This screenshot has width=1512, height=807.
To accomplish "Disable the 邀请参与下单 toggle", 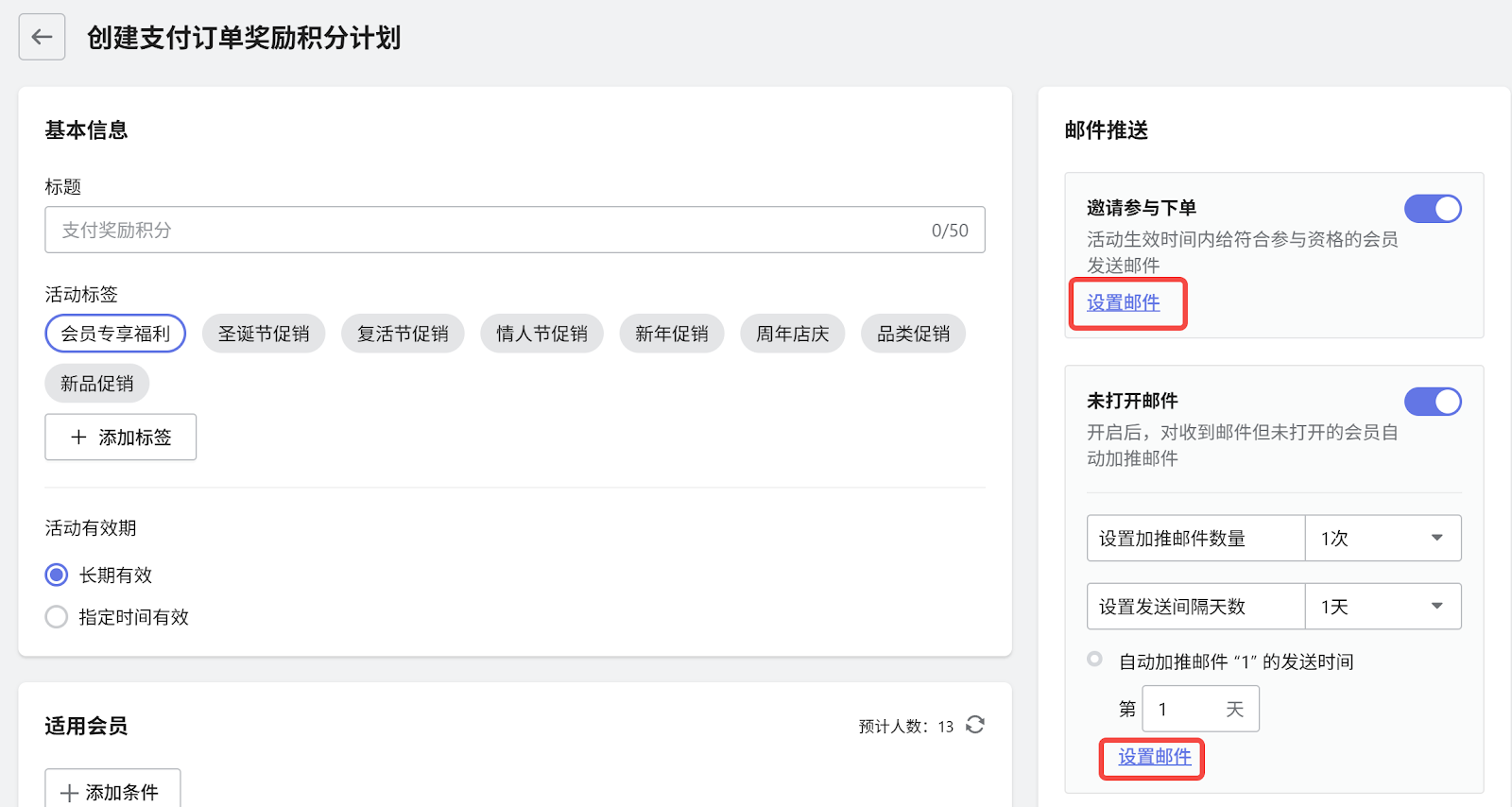I will (x=1433, y=209).
